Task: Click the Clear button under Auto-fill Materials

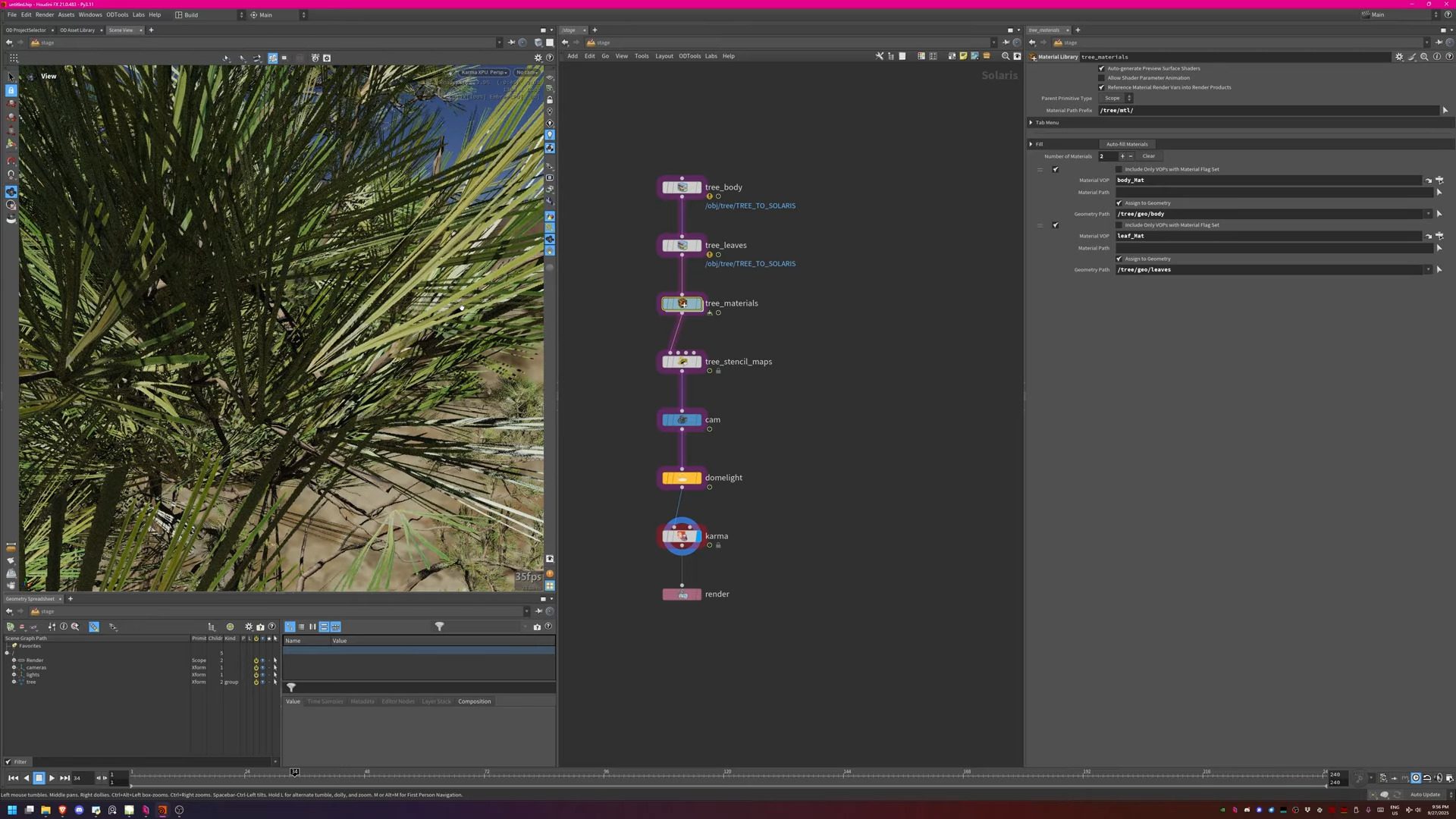Action: [x=1148, y=156]
